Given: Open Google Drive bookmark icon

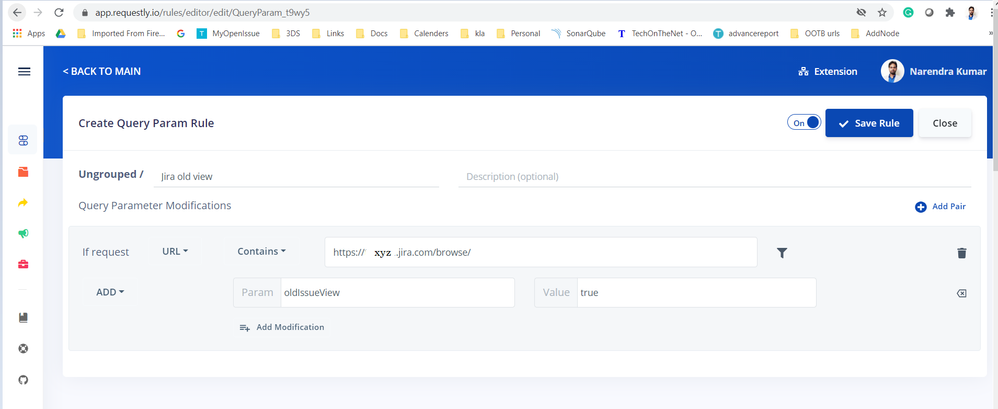Looking at the screenshot, I should point(60,33).
